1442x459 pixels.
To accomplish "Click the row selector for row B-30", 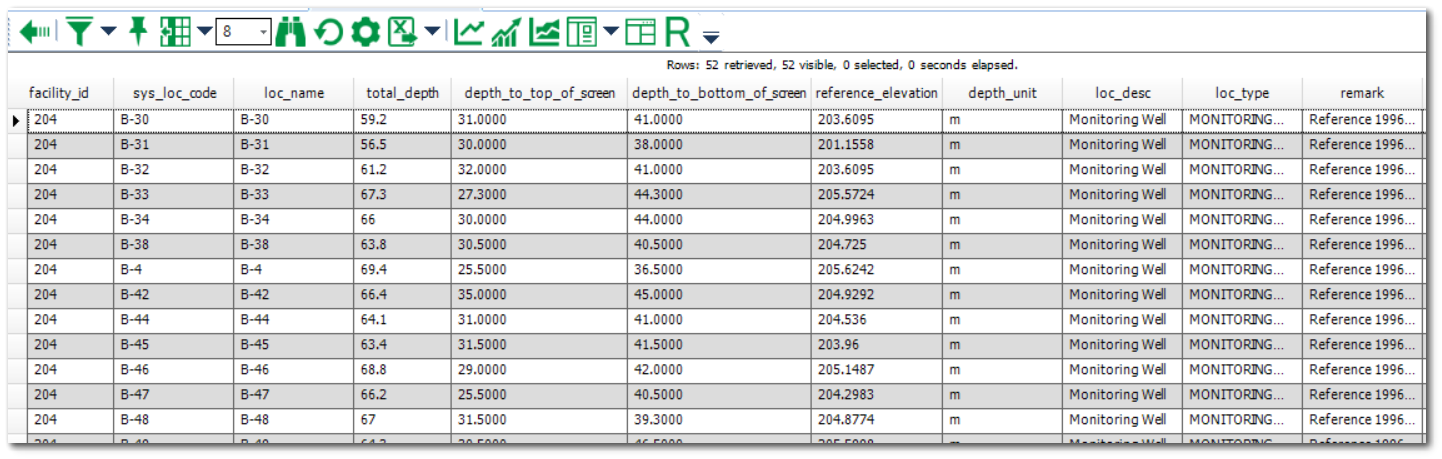I will coord(17,120).
